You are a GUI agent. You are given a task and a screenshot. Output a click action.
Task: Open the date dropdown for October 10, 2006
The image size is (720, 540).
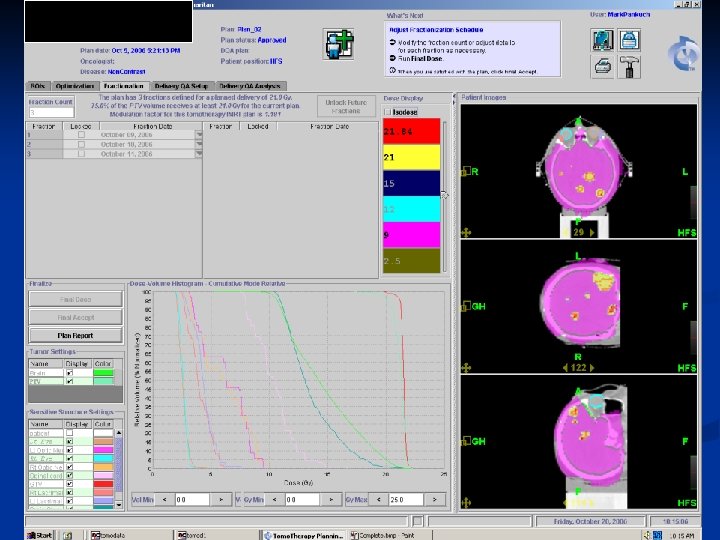tap(199, 145)
